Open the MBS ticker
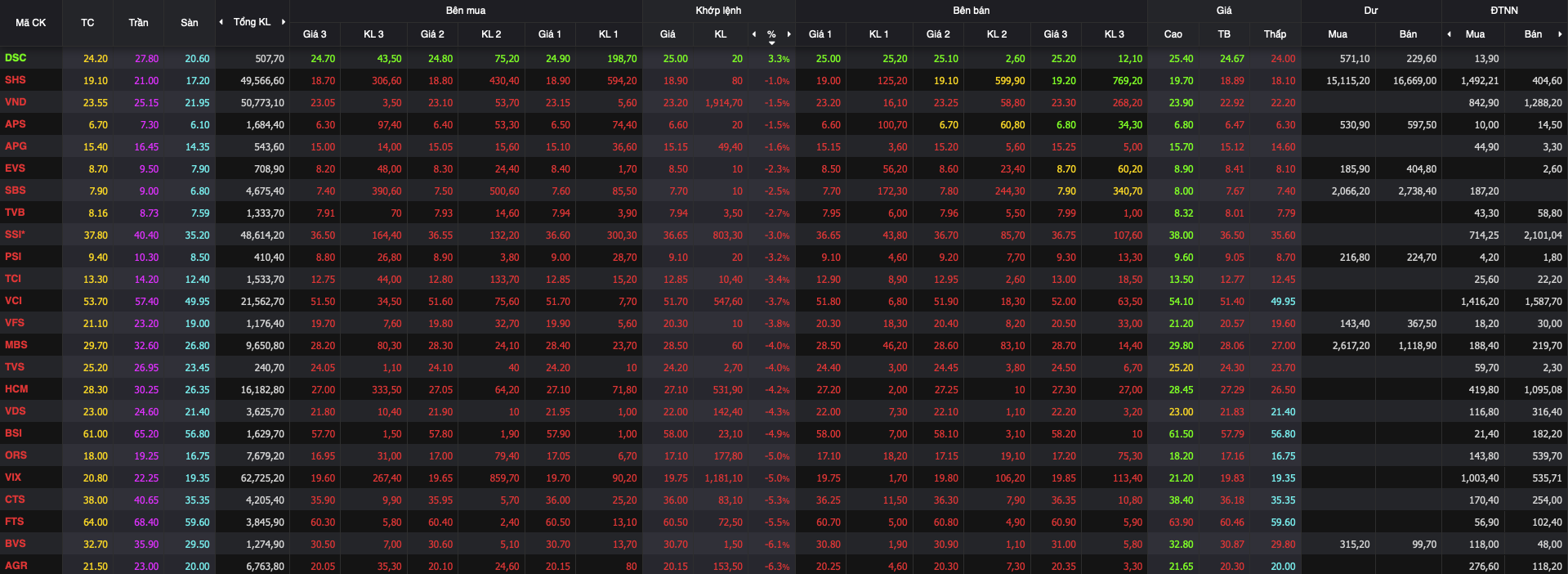 point(16,345)
